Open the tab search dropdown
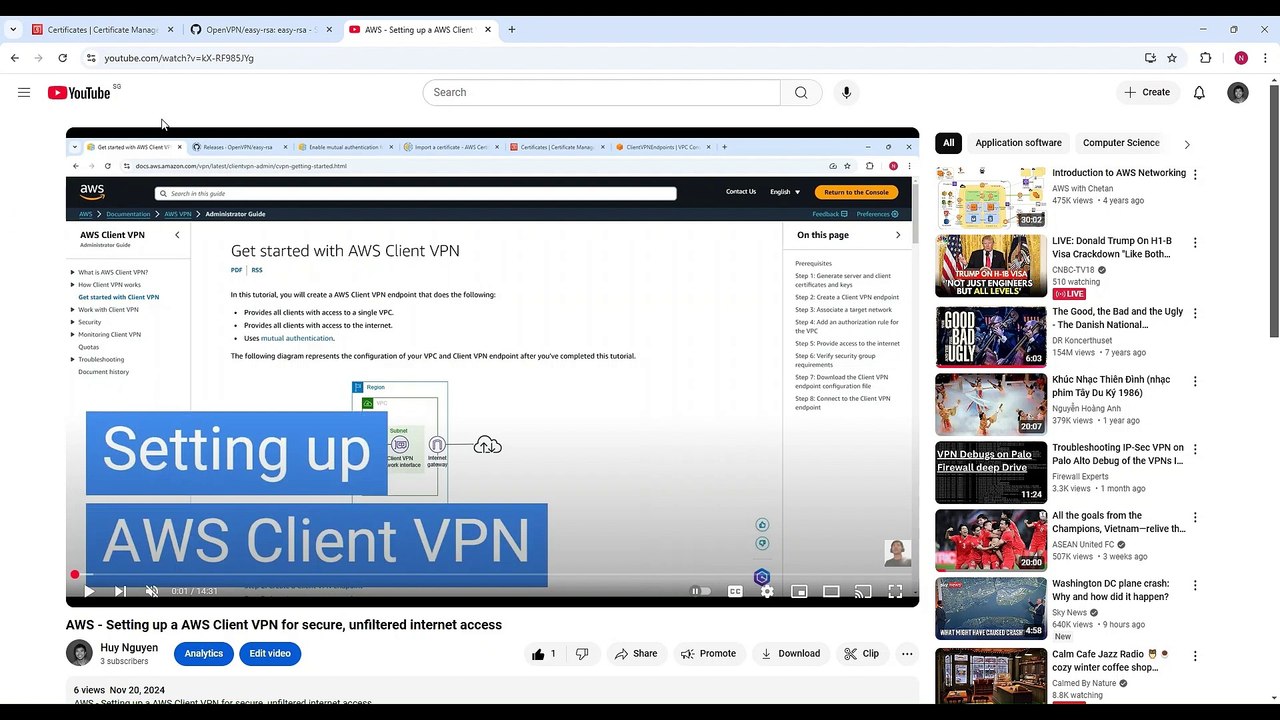 13,29
